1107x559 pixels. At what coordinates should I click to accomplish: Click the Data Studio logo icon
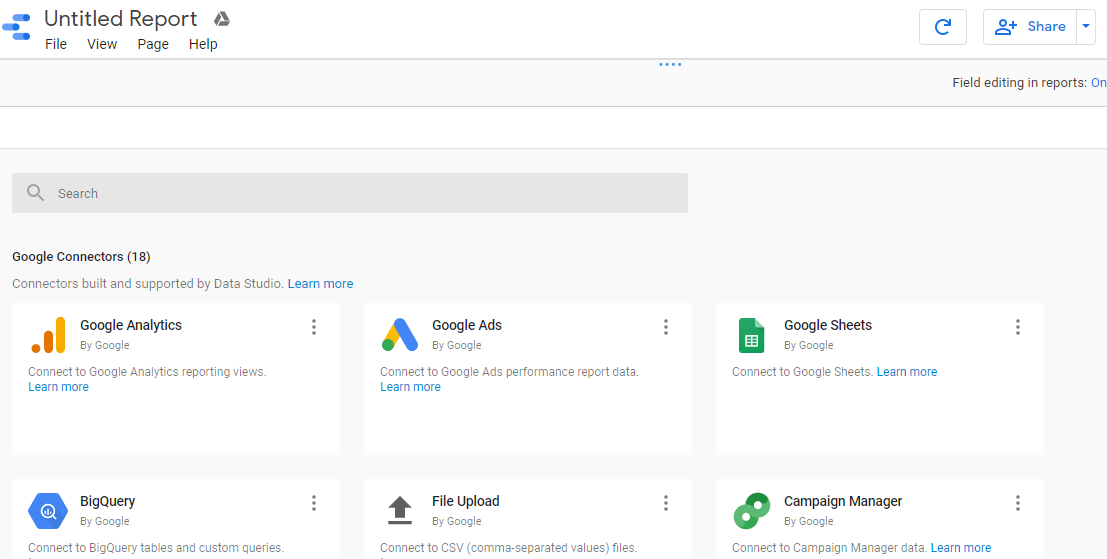pyautogui.click(x=17, y=27)
